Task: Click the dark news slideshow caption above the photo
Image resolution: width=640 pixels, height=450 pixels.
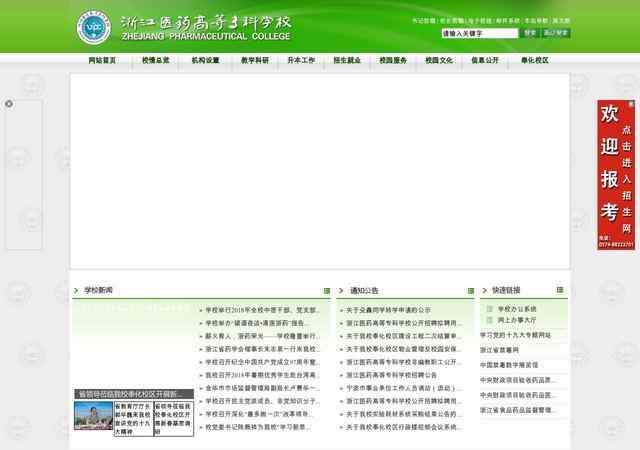Action: point(134,394)
